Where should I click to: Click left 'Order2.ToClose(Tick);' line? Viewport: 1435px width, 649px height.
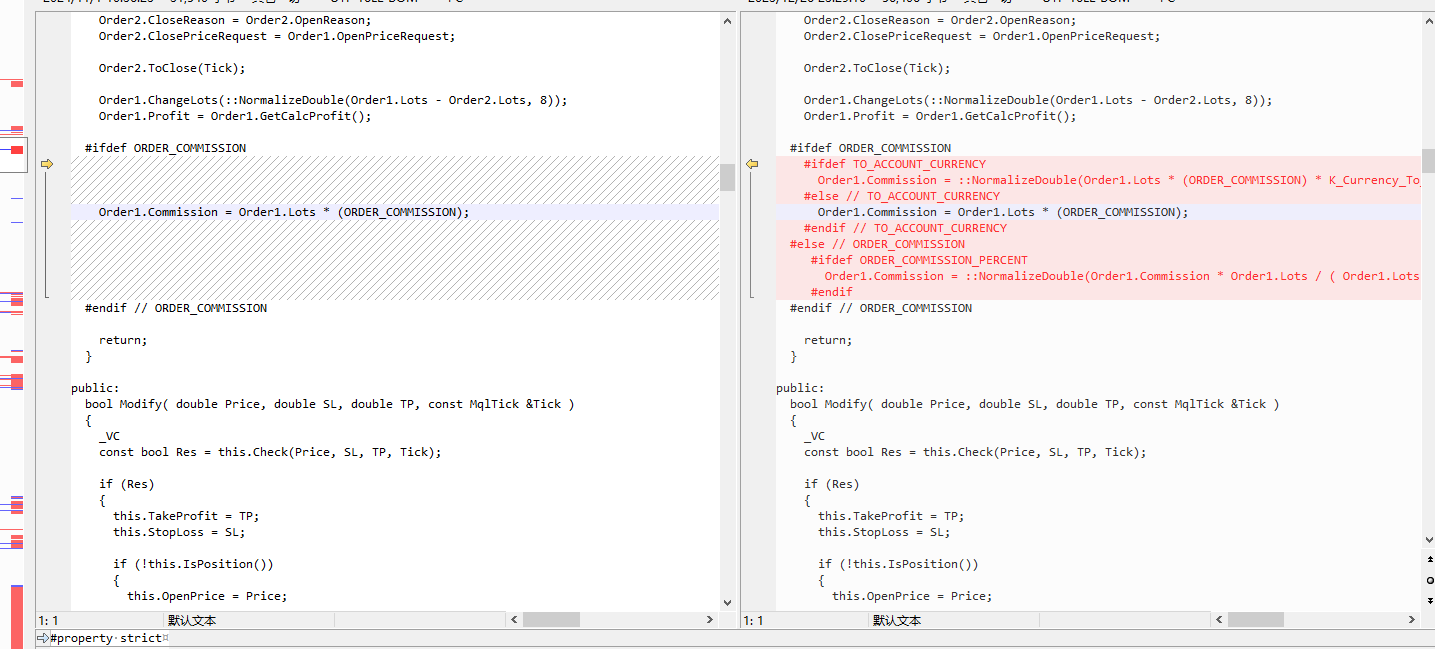click(x=172, y=68)
